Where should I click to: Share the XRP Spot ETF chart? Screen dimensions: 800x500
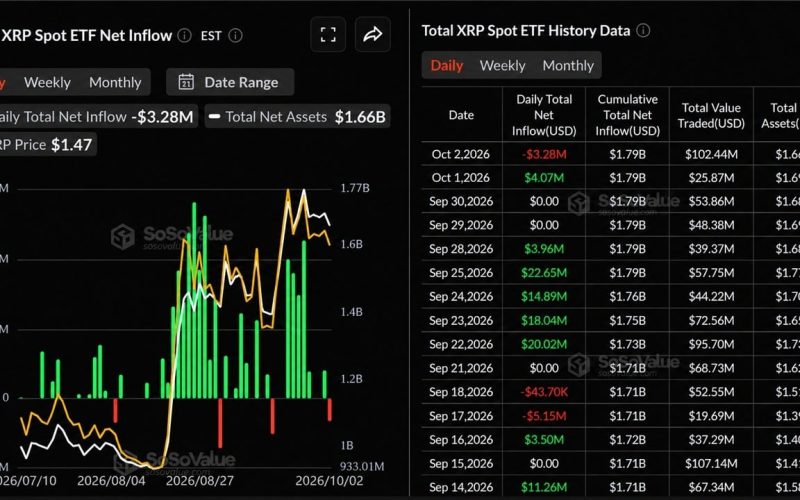click(x=372, y=35)
